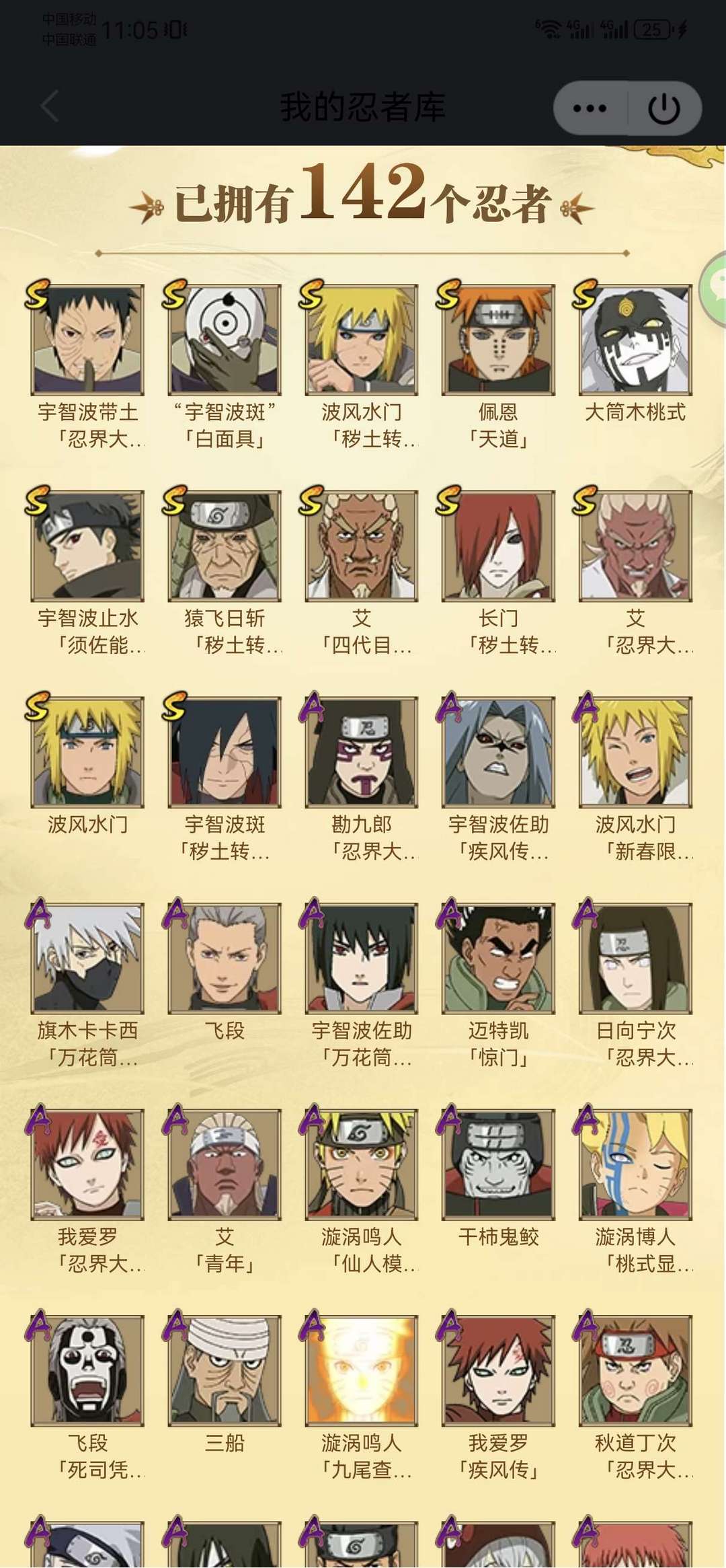726x1568 pixels.
Task: Open the green chat bubble icon
Action: pos(714,289)
